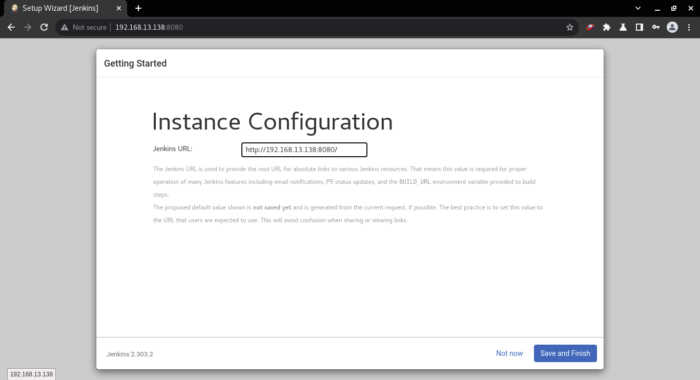The height and width of the screenshot is (380, 700).
Task: Toggle the browser side panel icon
Action: click(639, 27)
